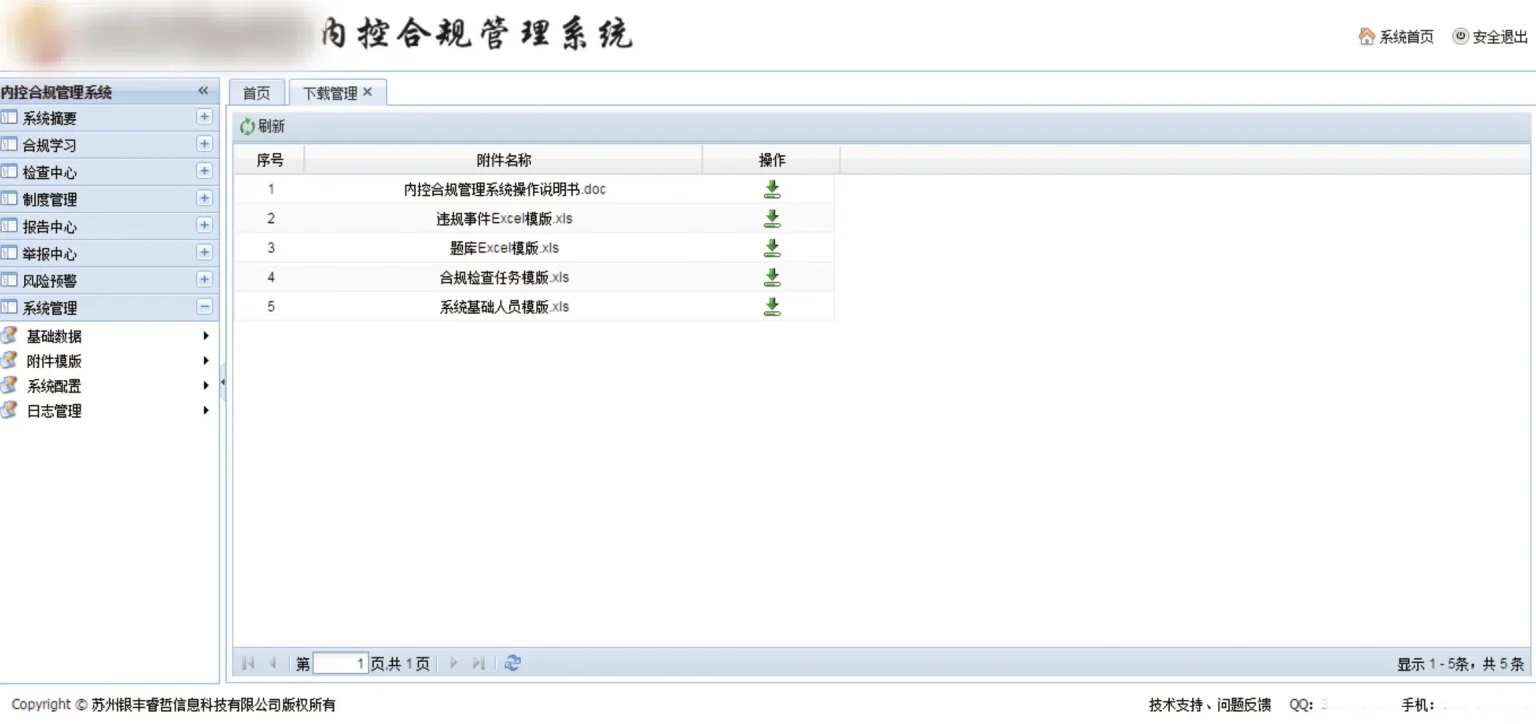Open the 日志管理 menu item
This screenshot has width=1536, height=724.
click(x=55, y=411)
